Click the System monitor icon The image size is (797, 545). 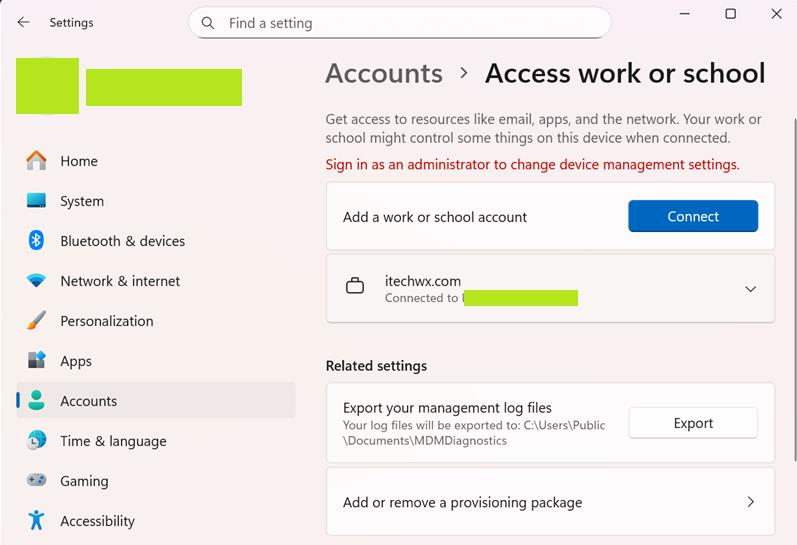[36, 200]
